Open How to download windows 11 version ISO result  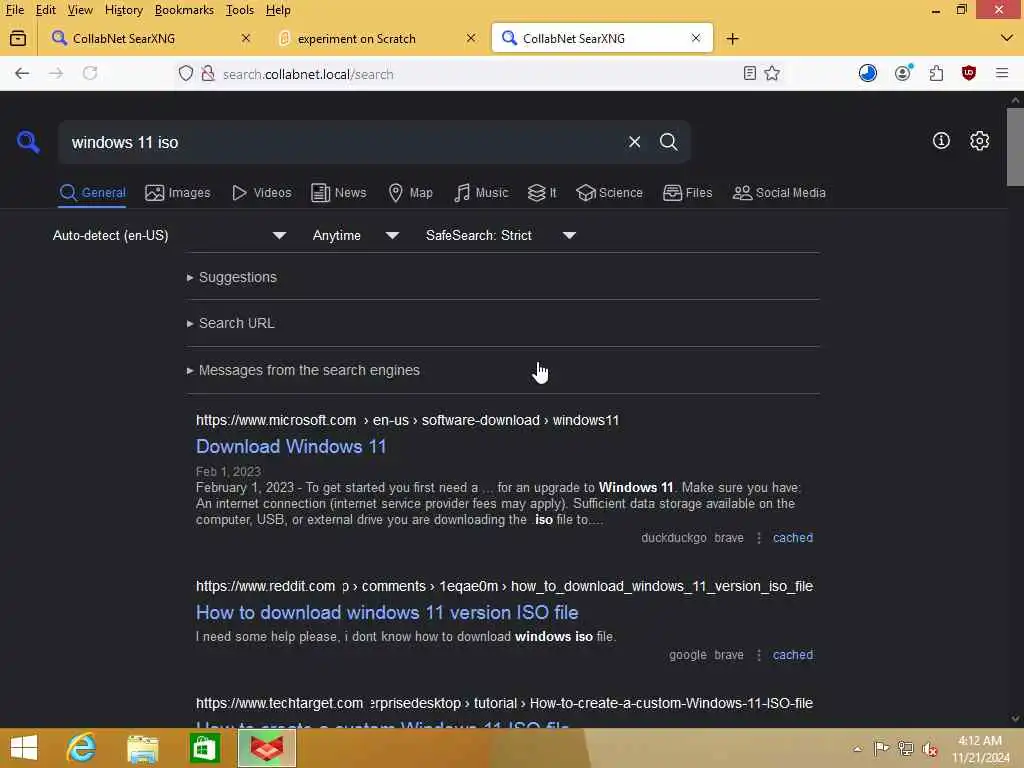(x=387, y=613)
